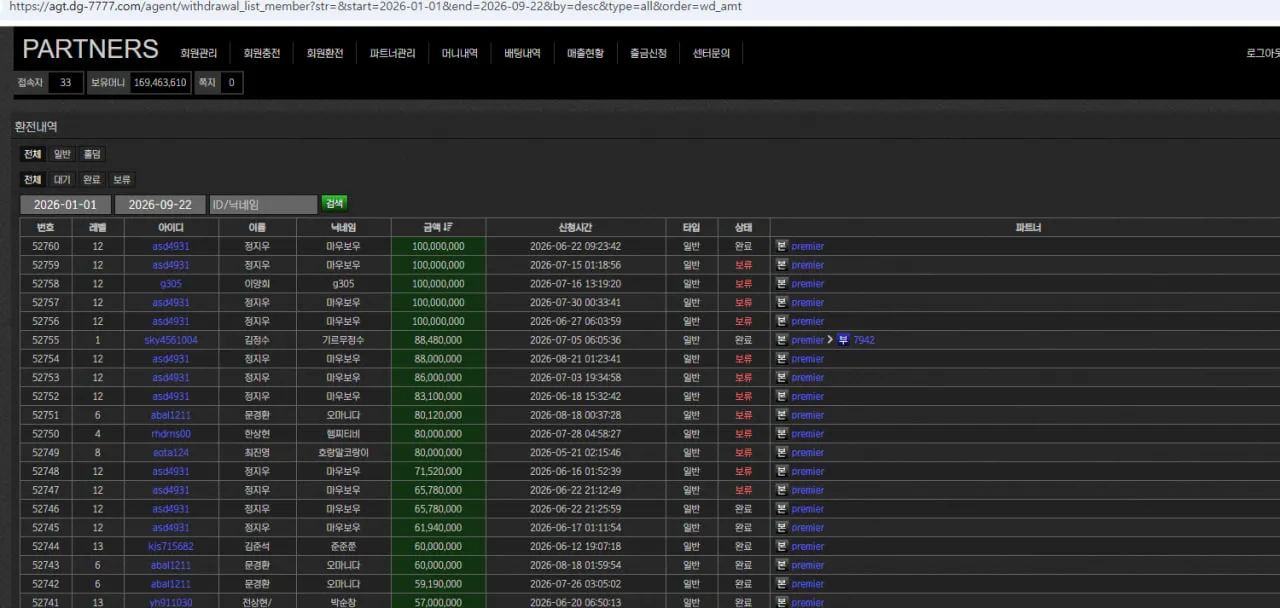Screen dimensions: 1280x608
Task: Click the 신청시간 column header
Action: (575, 227)
